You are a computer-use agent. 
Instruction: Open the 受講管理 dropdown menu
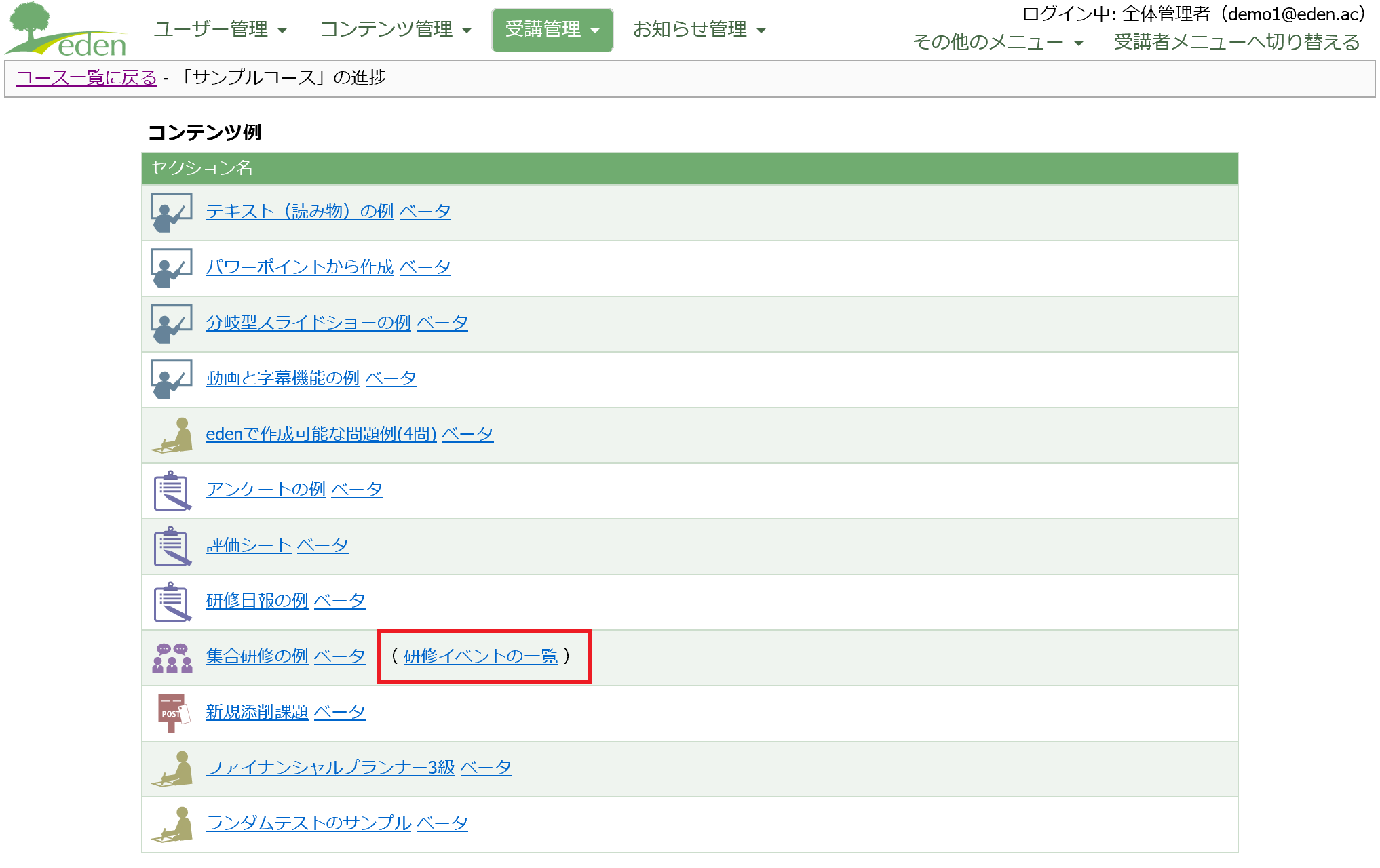click(552, 29)
